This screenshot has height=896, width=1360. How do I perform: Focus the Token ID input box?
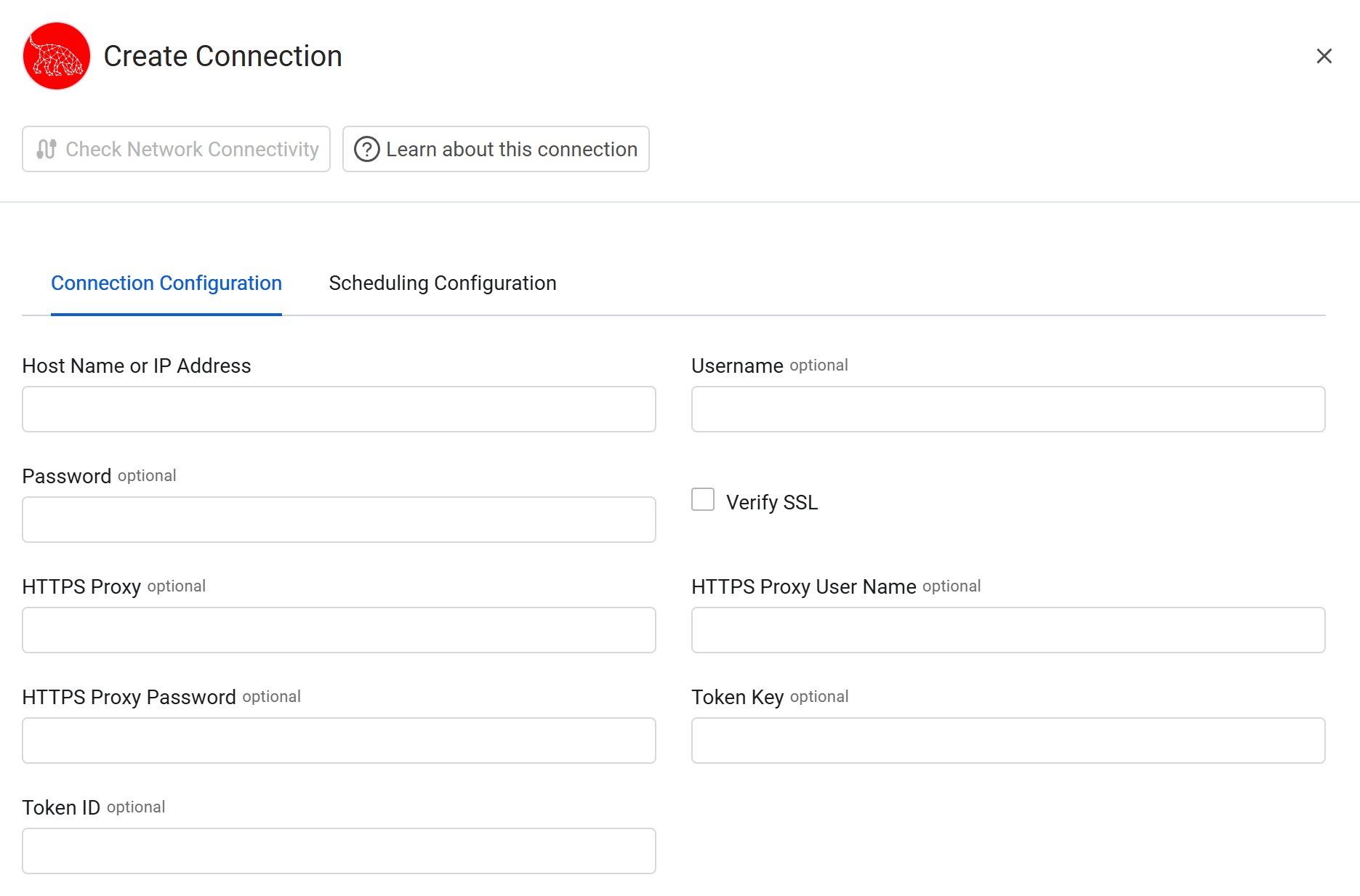pos(339,851)
